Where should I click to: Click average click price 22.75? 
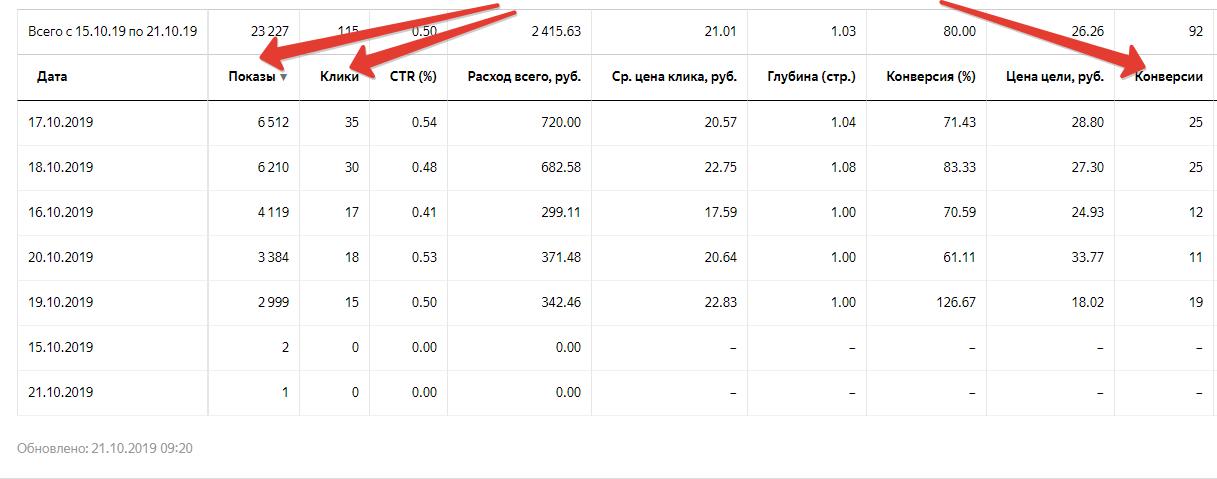tap(720, 167)
